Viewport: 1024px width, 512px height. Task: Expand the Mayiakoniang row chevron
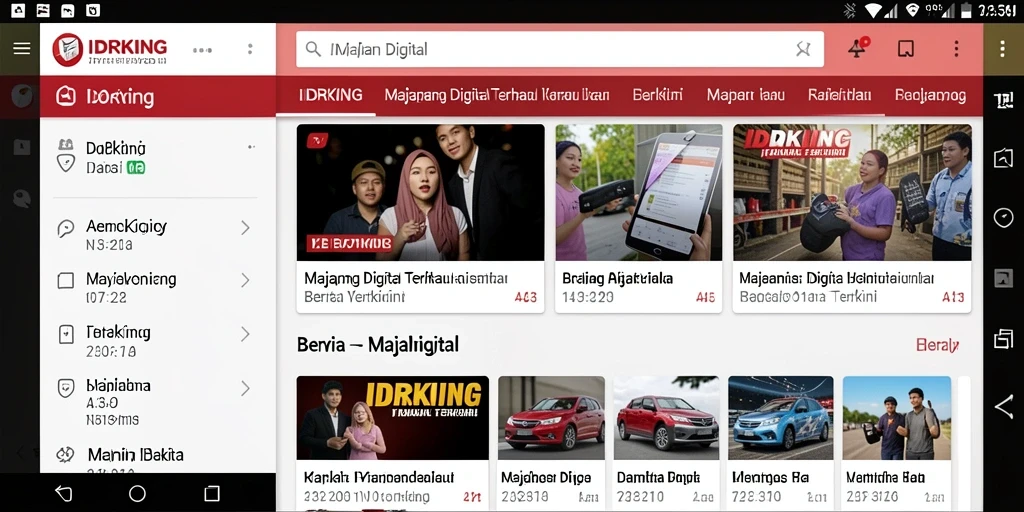coord(245,280)
